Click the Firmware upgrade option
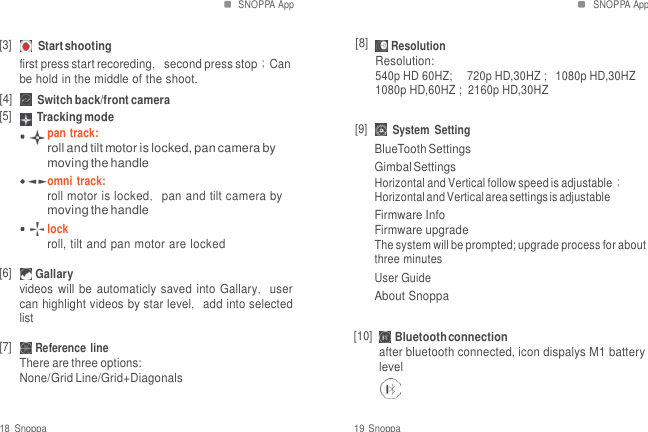 coord(421,230)
